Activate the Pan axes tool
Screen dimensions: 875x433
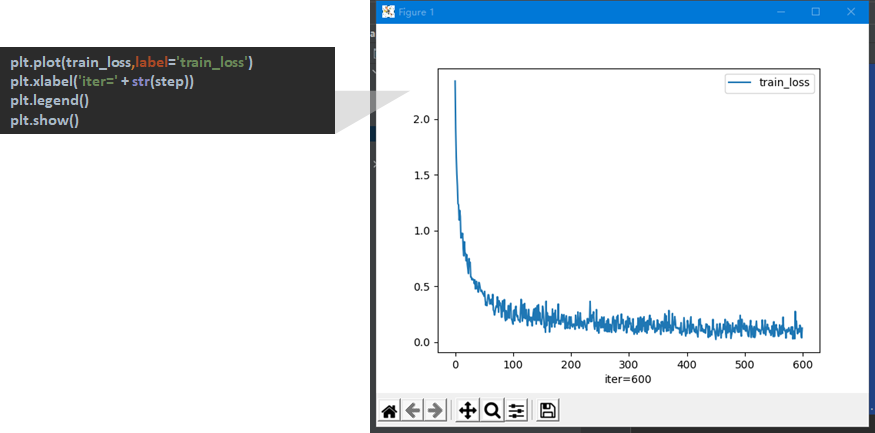(467, 410)
